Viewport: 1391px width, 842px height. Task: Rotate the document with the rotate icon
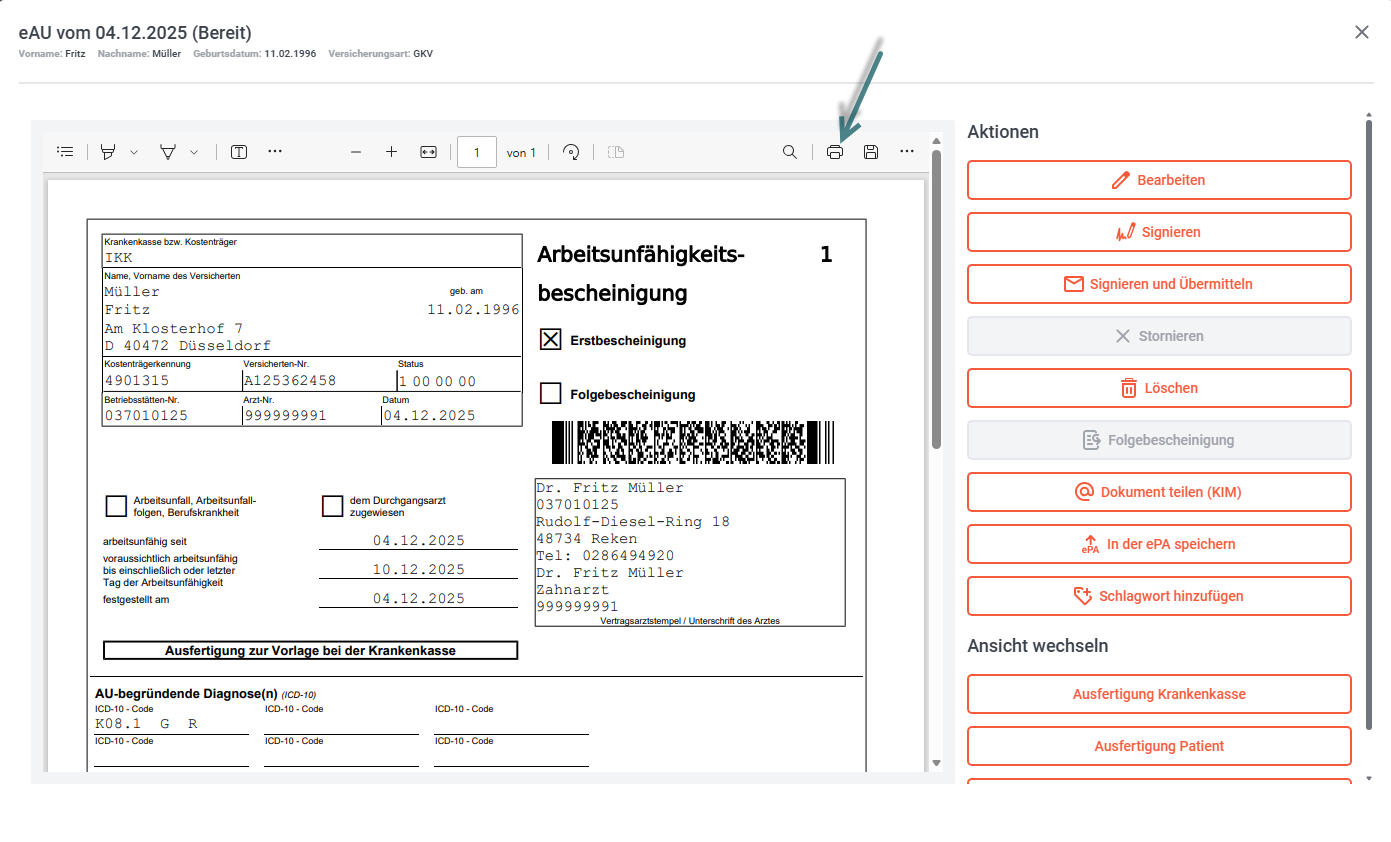(571, 152)
